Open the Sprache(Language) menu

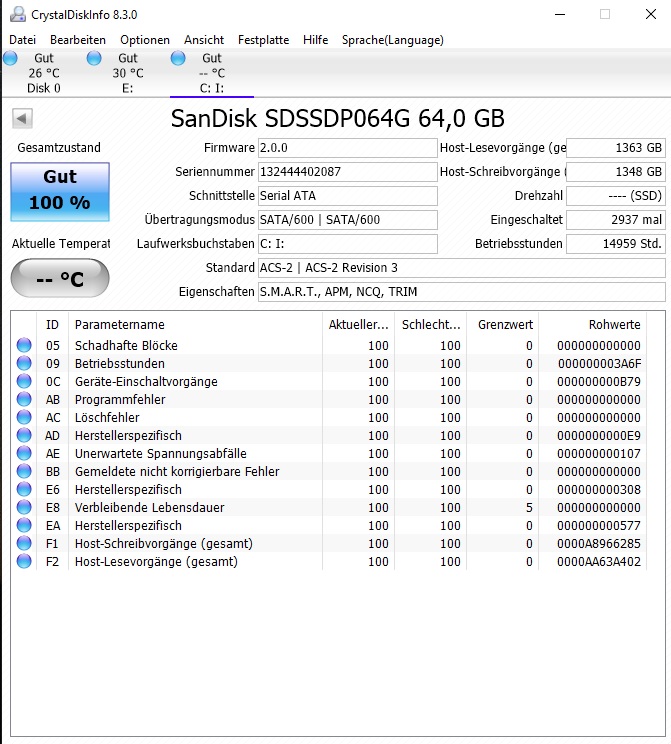[392, 40]
